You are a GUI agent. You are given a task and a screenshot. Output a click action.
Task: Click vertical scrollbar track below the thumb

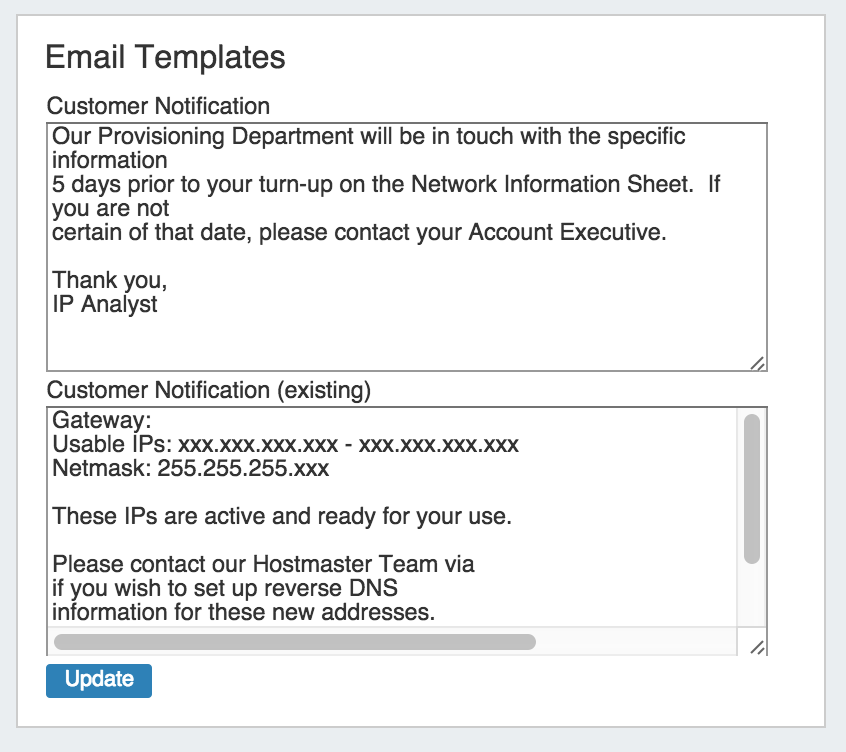(752, 595)
